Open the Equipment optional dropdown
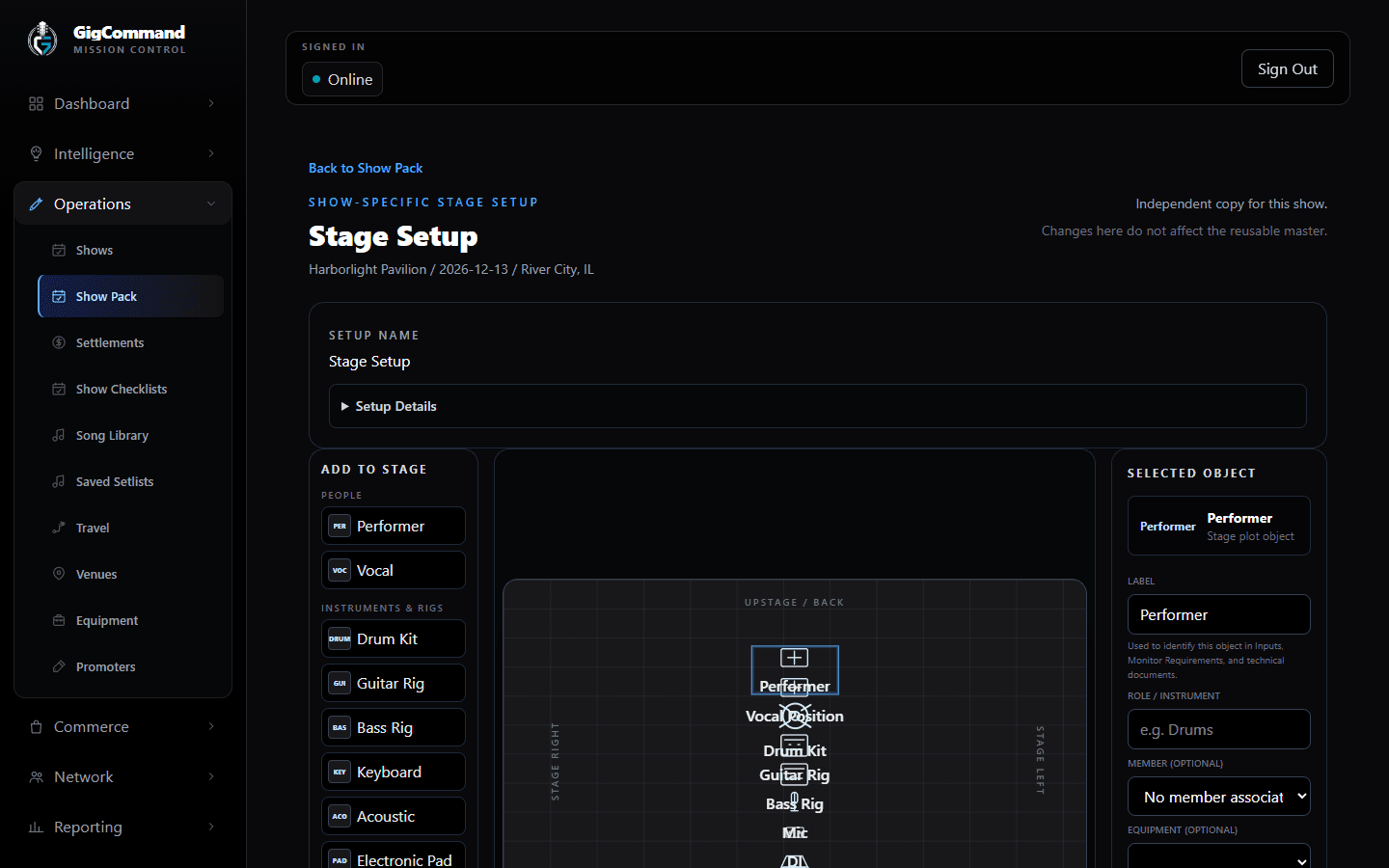This screenshot has width=1389, height=868. click(x=1219, y=856)
